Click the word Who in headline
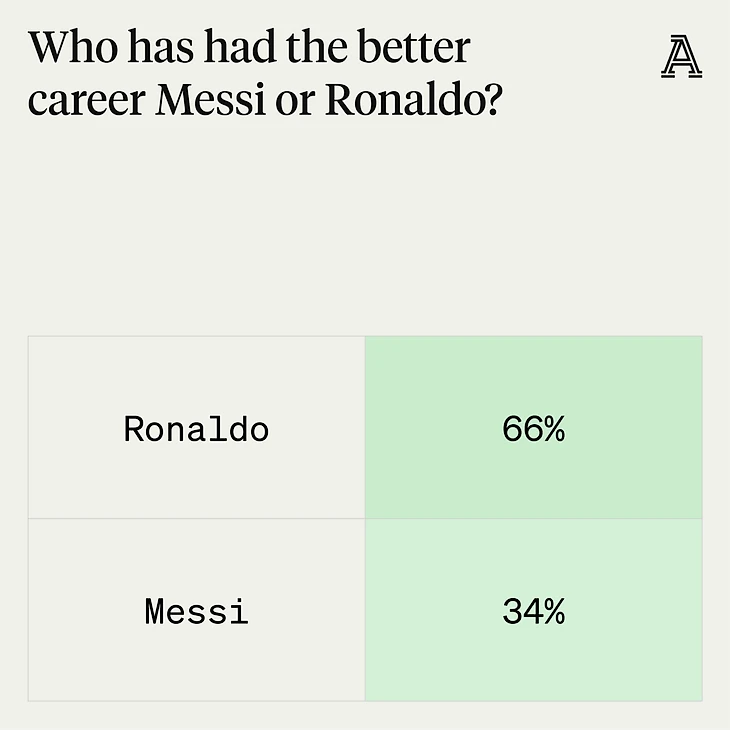730x730 pixels. pyautogui.click(x=74, y=47)
